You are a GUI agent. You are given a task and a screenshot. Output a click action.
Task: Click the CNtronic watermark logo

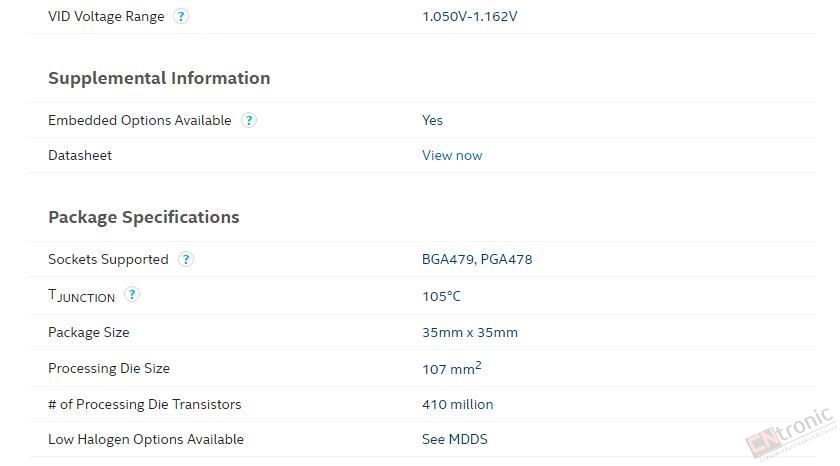pyautogui.click(x=791, y=433)
